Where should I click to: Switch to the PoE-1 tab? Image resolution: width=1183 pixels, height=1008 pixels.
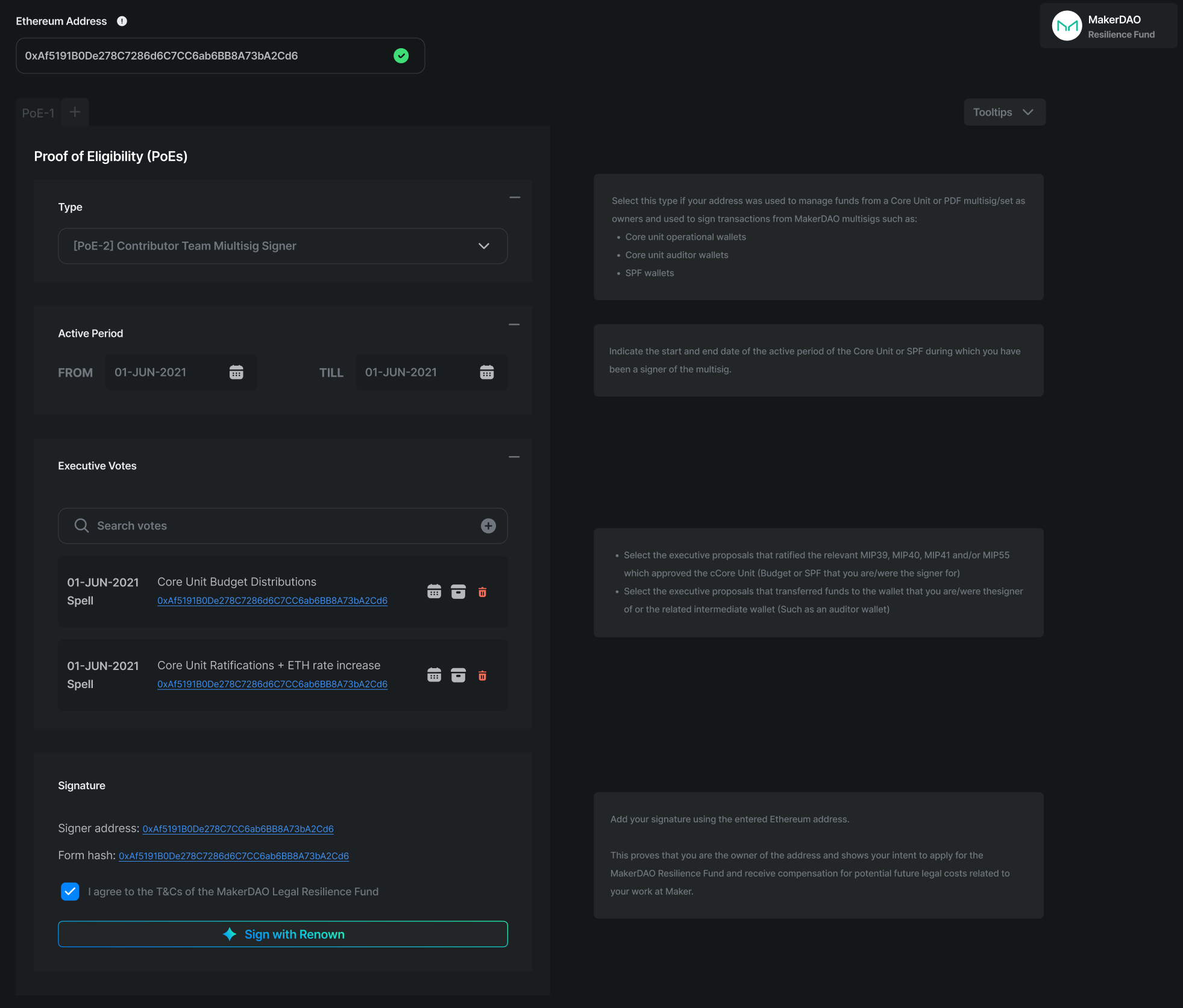[38, 113]
